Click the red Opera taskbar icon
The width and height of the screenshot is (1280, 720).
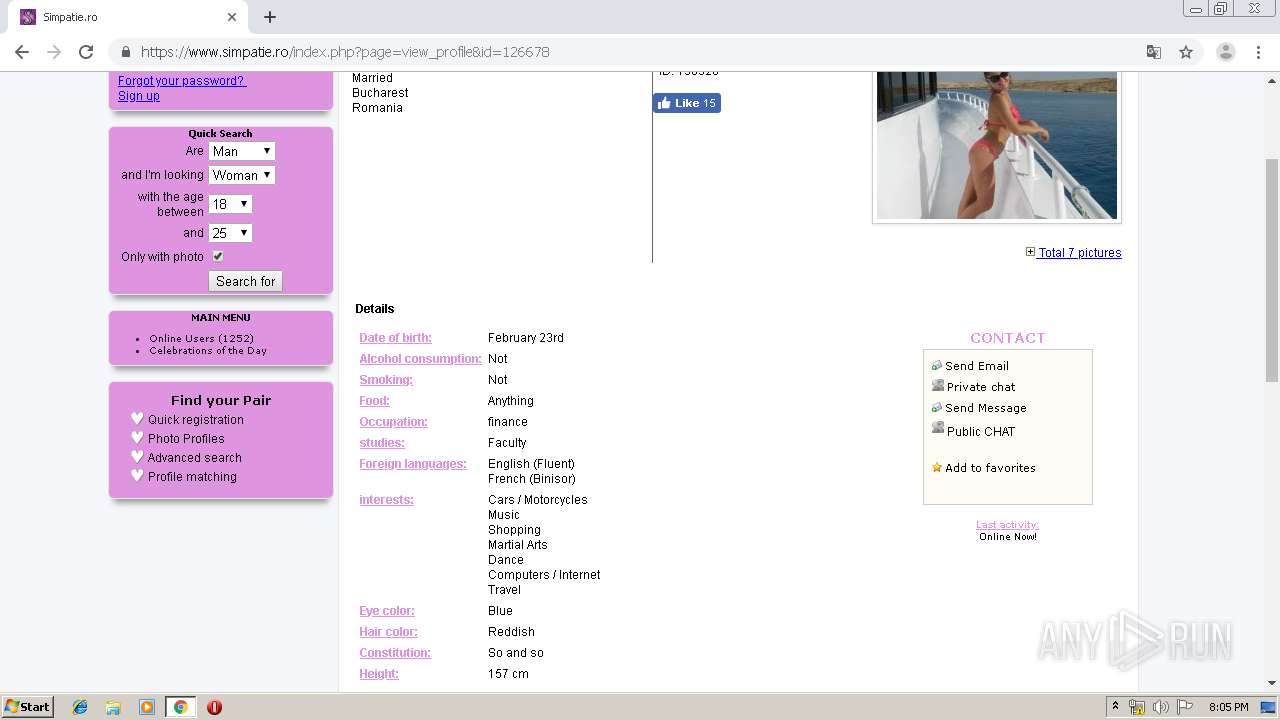(214, 707)
